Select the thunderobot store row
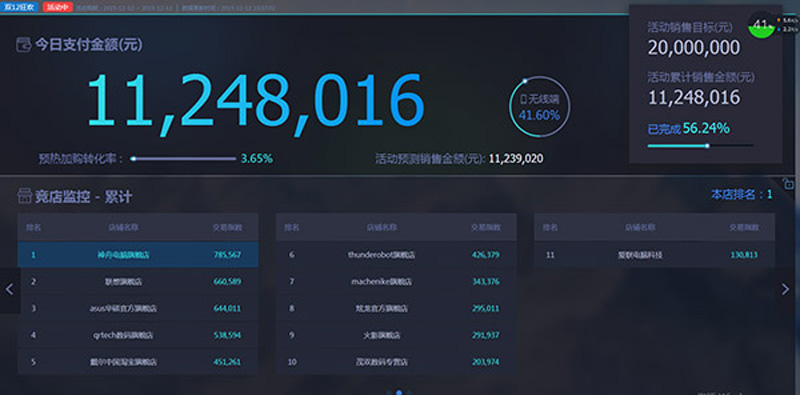 [x=396, y=254]
